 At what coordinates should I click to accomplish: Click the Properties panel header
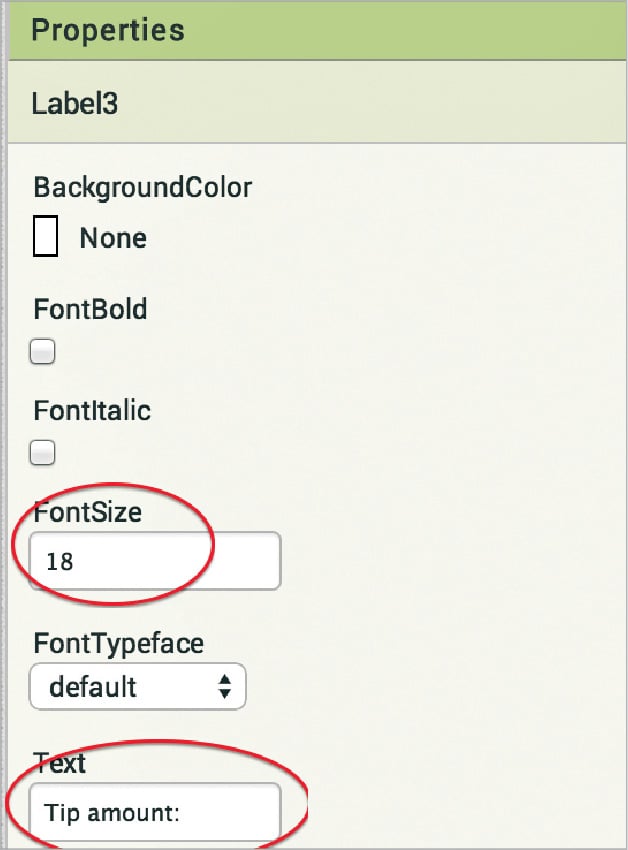[x=108, y=29]
